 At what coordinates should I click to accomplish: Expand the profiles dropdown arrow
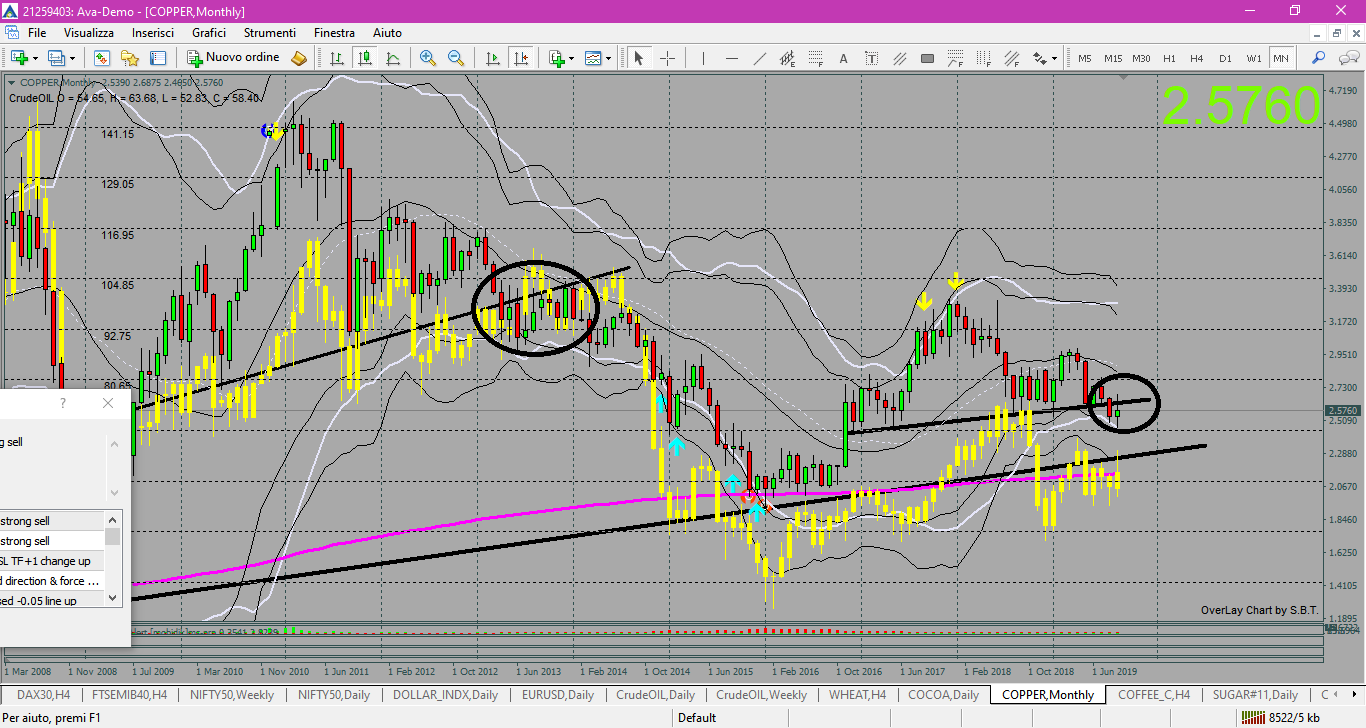(x=72, y=58)
